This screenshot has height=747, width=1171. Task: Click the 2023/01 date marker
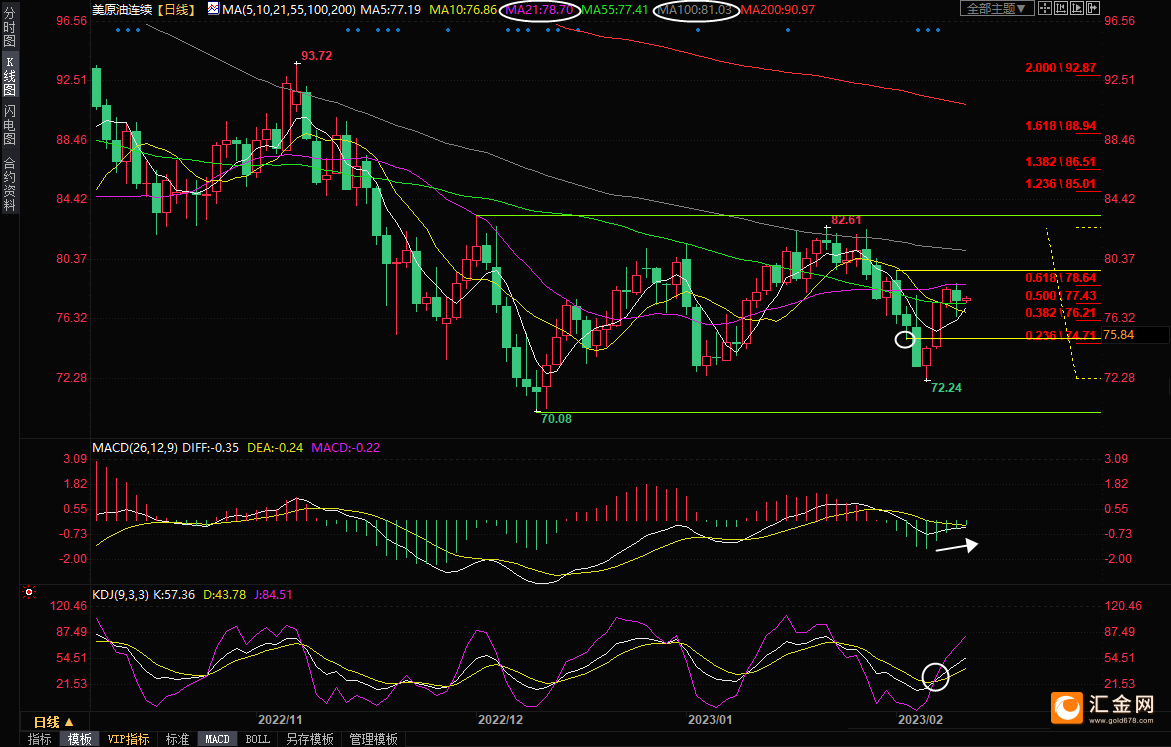coord(709,719)
